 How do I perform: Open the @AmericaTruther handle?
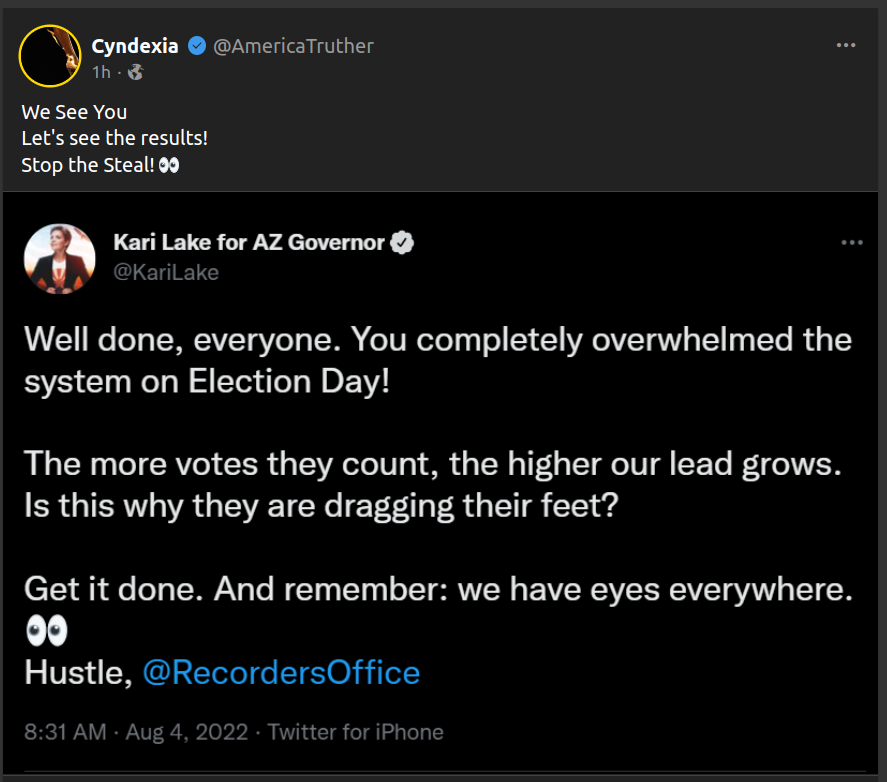(x=293, y=46)
